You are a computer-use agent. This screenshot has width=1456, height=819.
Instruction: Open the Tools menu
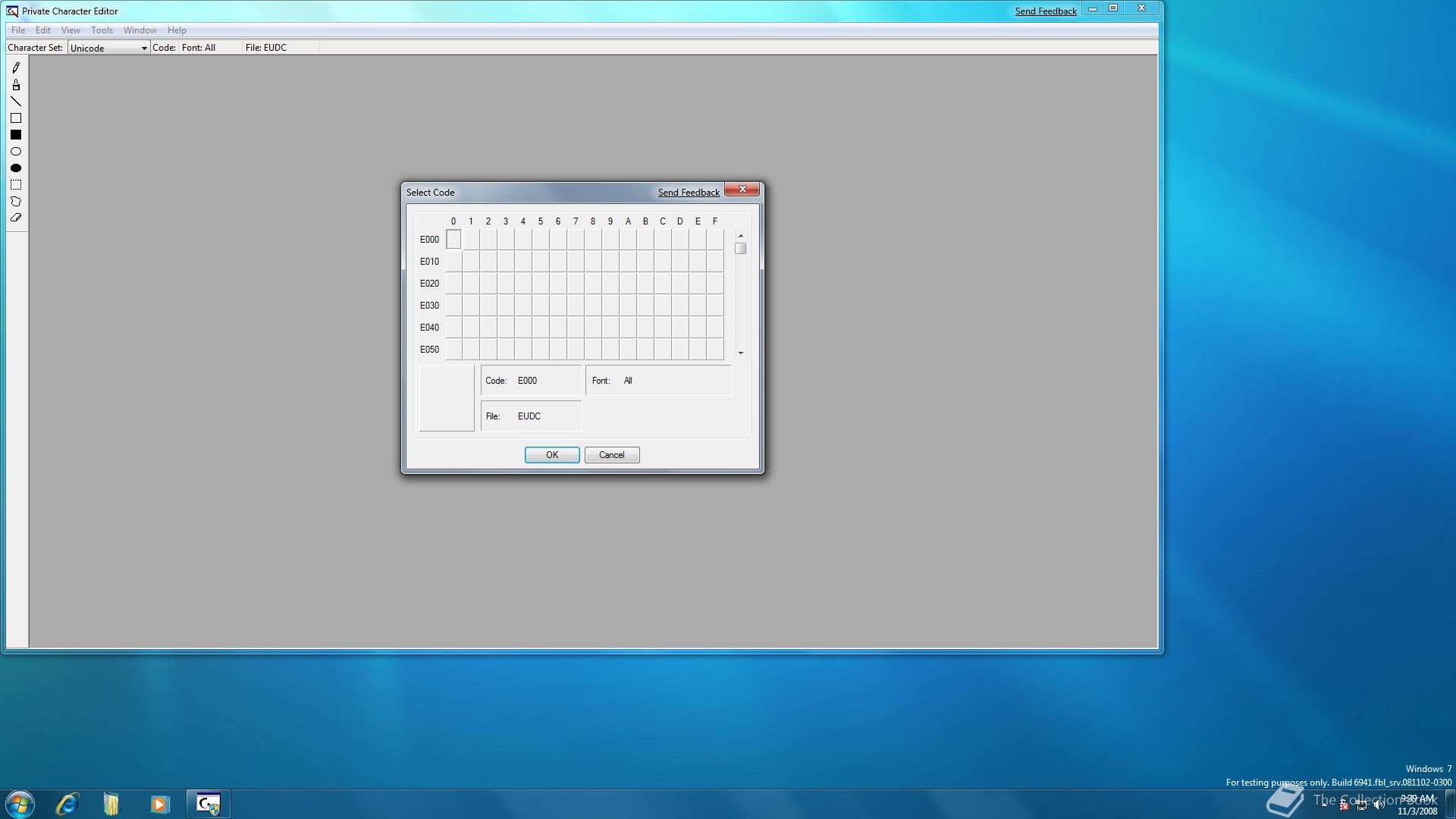pyautogui.click(x=102, y=30)
